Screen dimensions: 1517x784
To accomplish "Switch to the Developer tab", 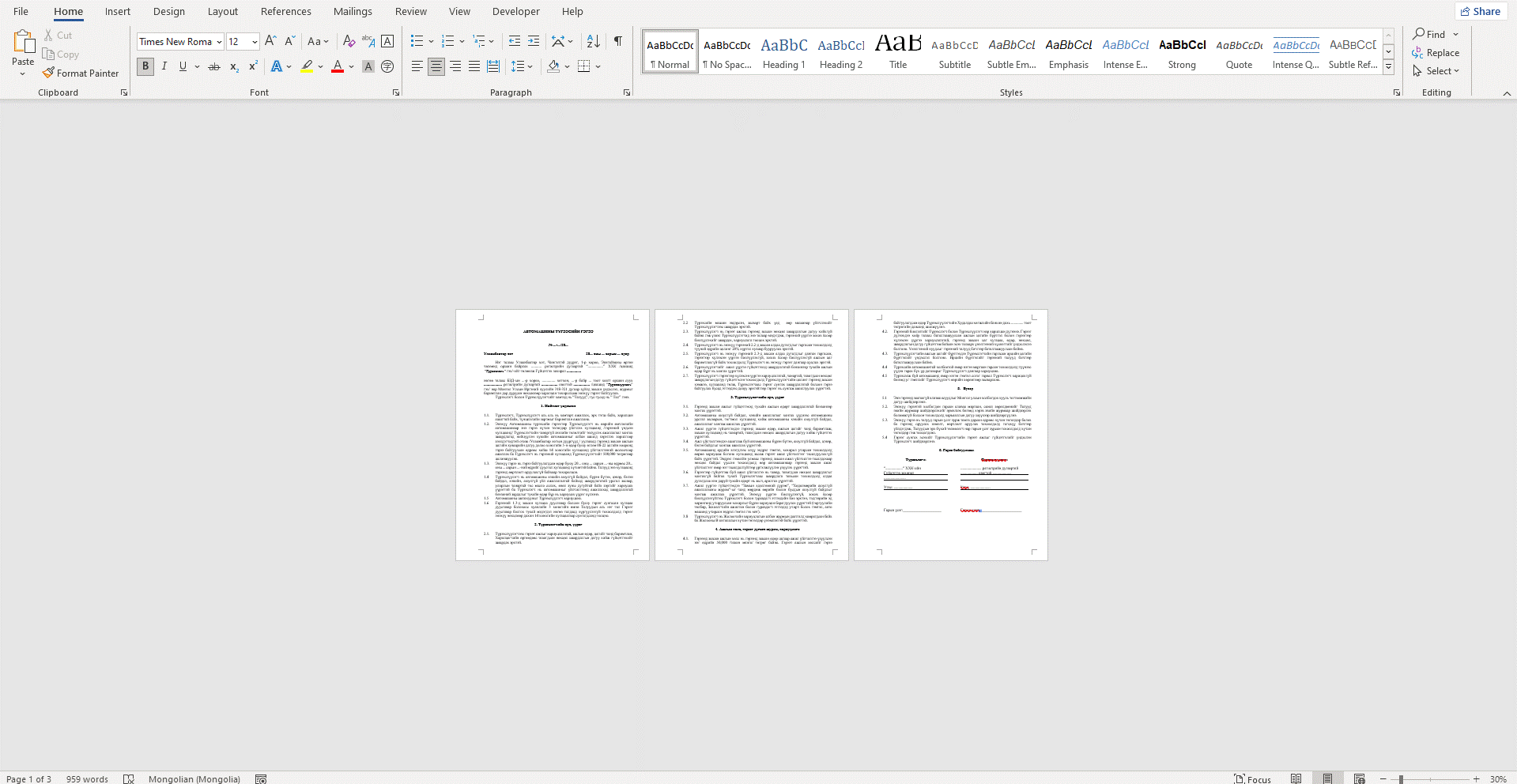I will tap(516, 11).
